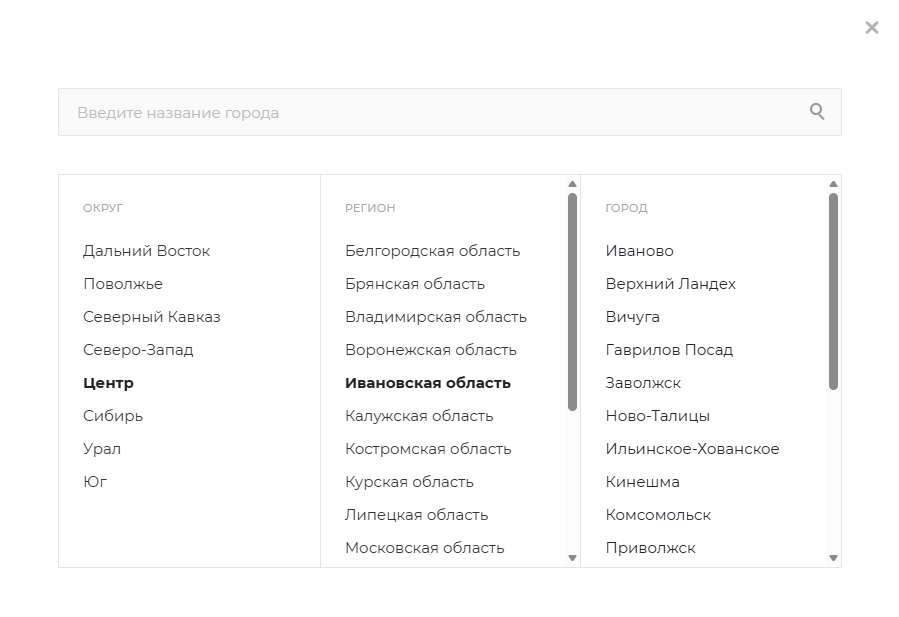Select the city Кинешма
The width and height of the screenshot is (899, 617).
(643, 482)
